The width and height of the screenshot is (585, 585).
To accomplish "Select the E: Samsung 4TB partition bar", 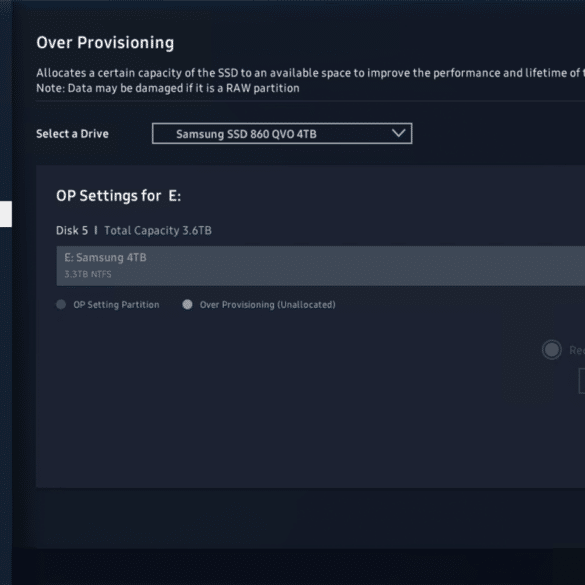I will 320,266.
